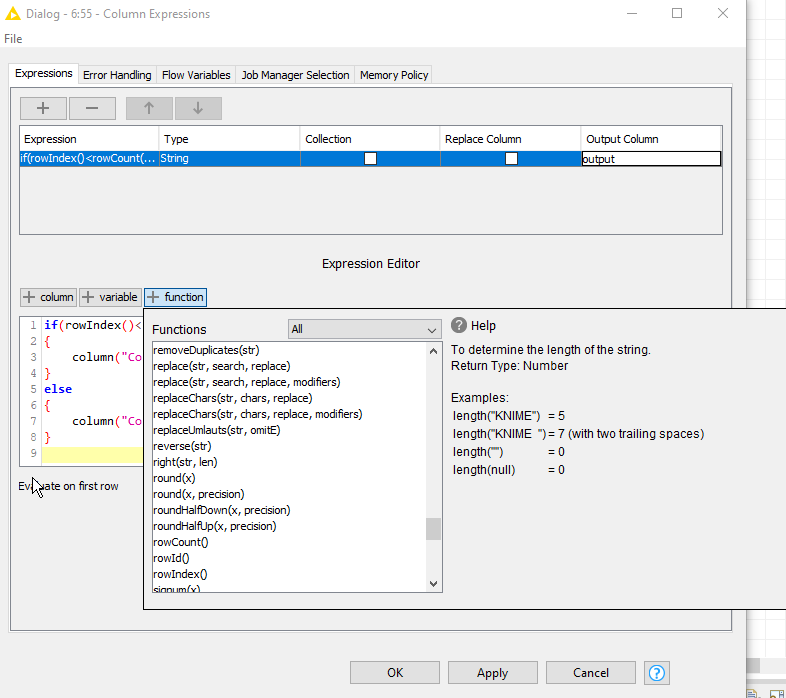Toggle the Replace Column checkbox
Viewport: 786px width, 698px height.
coord(511,159)
